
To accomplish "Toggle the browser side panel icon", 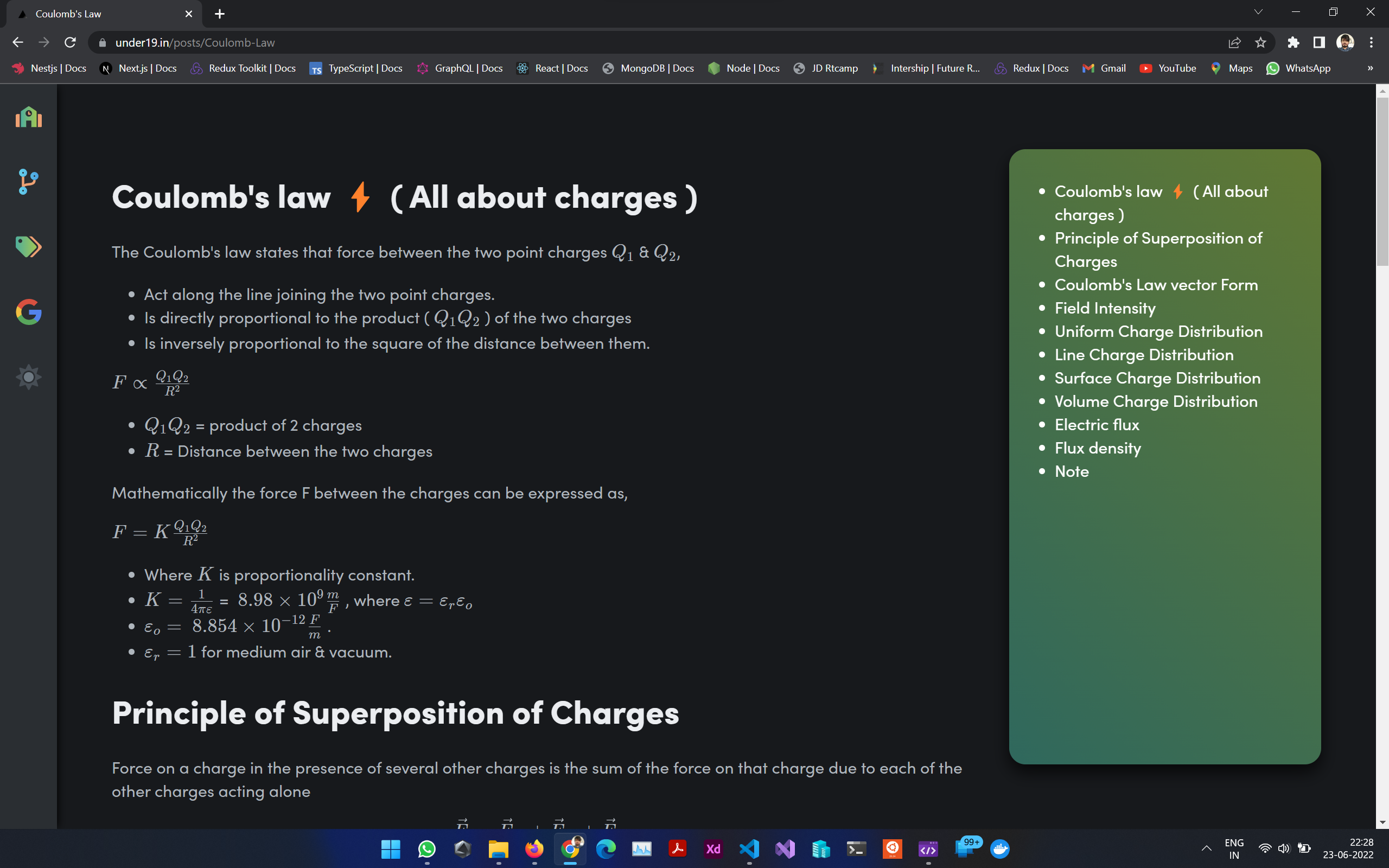I will pyautogui.click(x=1318, y=42).
